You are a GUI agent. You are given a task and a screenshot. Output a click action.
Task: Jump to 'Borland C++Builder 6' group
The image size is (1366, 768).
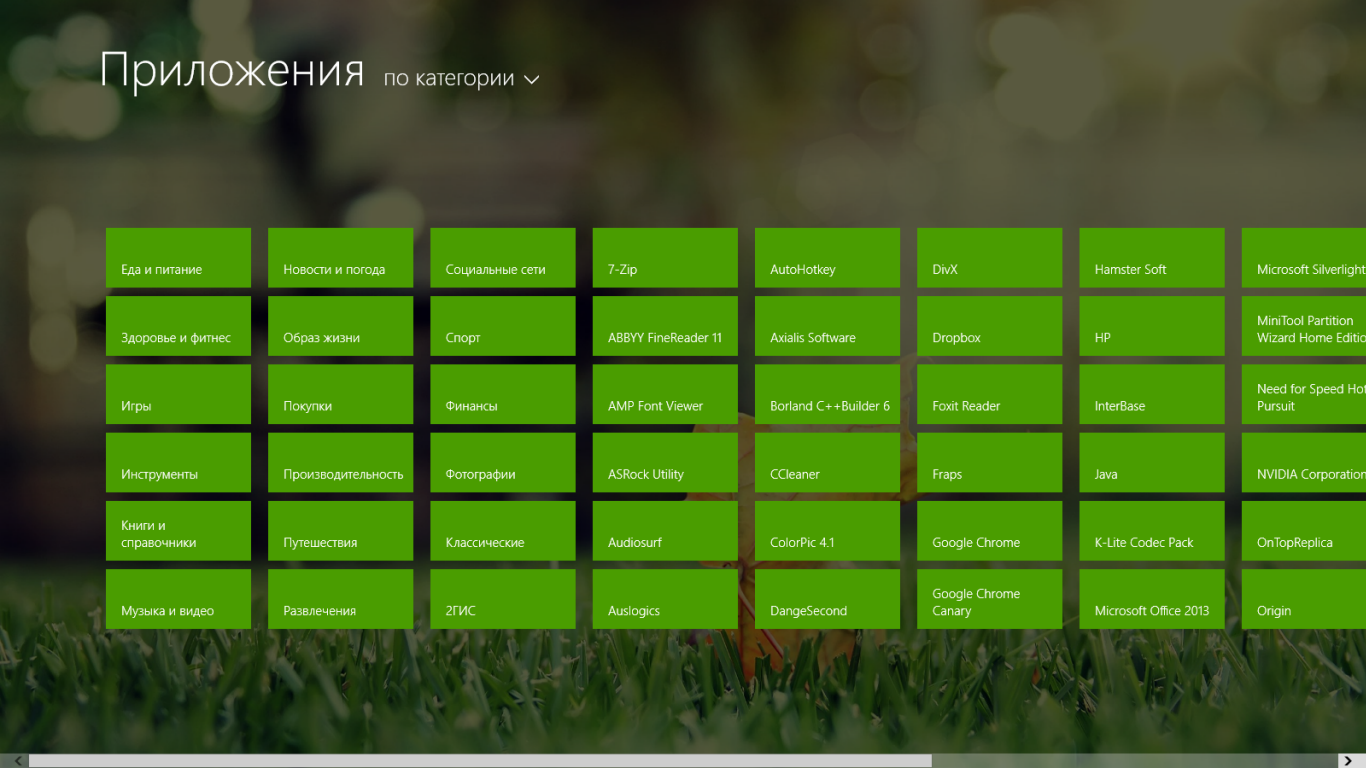[827, 394]
